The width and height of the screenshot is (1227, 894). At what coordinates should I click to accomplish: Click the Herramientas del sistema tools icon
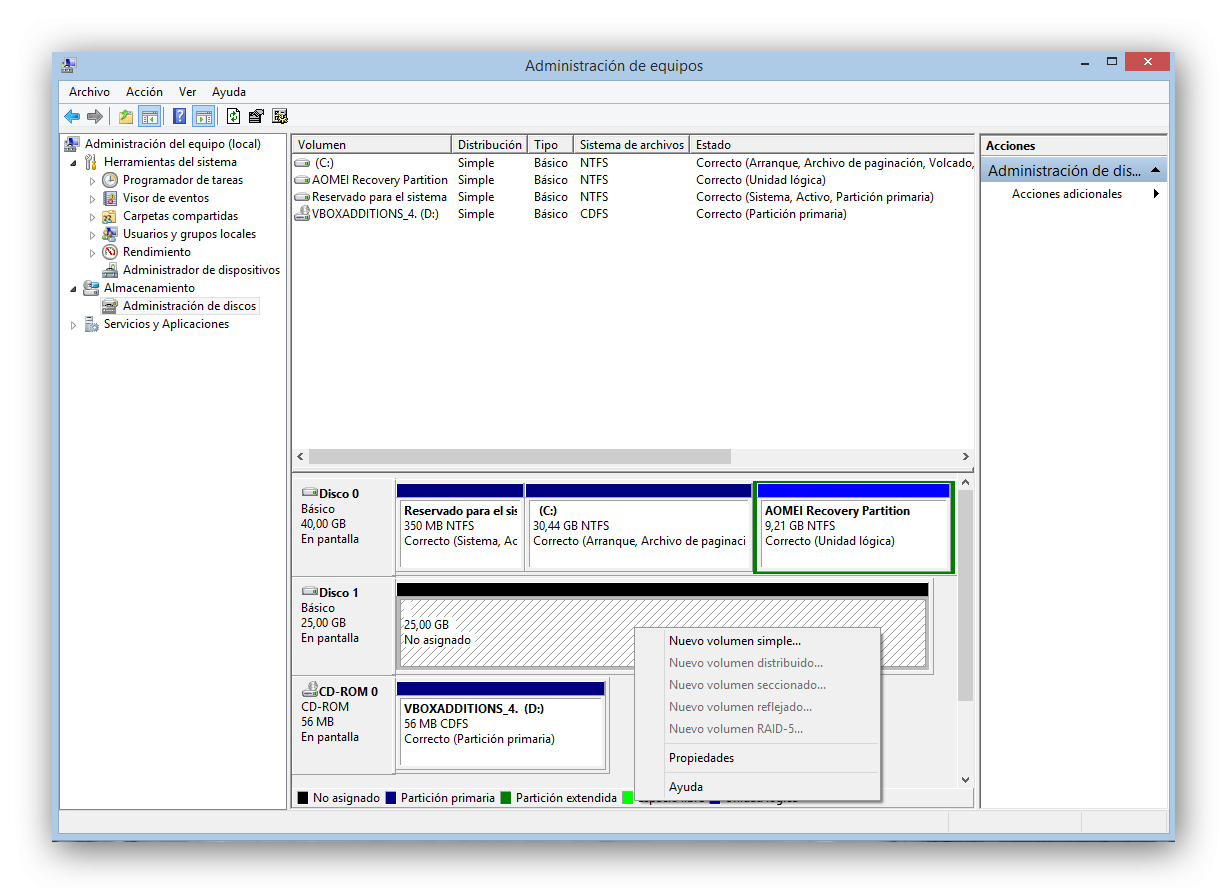pos(91,162)
